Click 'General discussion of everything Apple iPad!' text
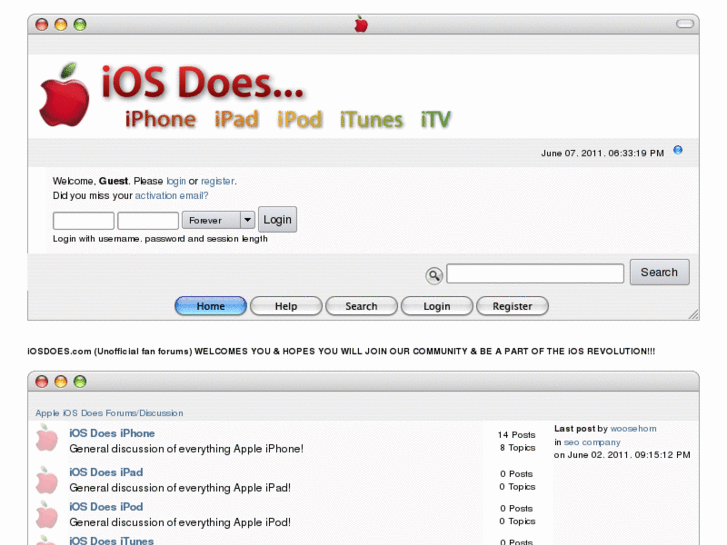Image resolution: width=727 pixels, height=545 pixels. pos(180,487)
